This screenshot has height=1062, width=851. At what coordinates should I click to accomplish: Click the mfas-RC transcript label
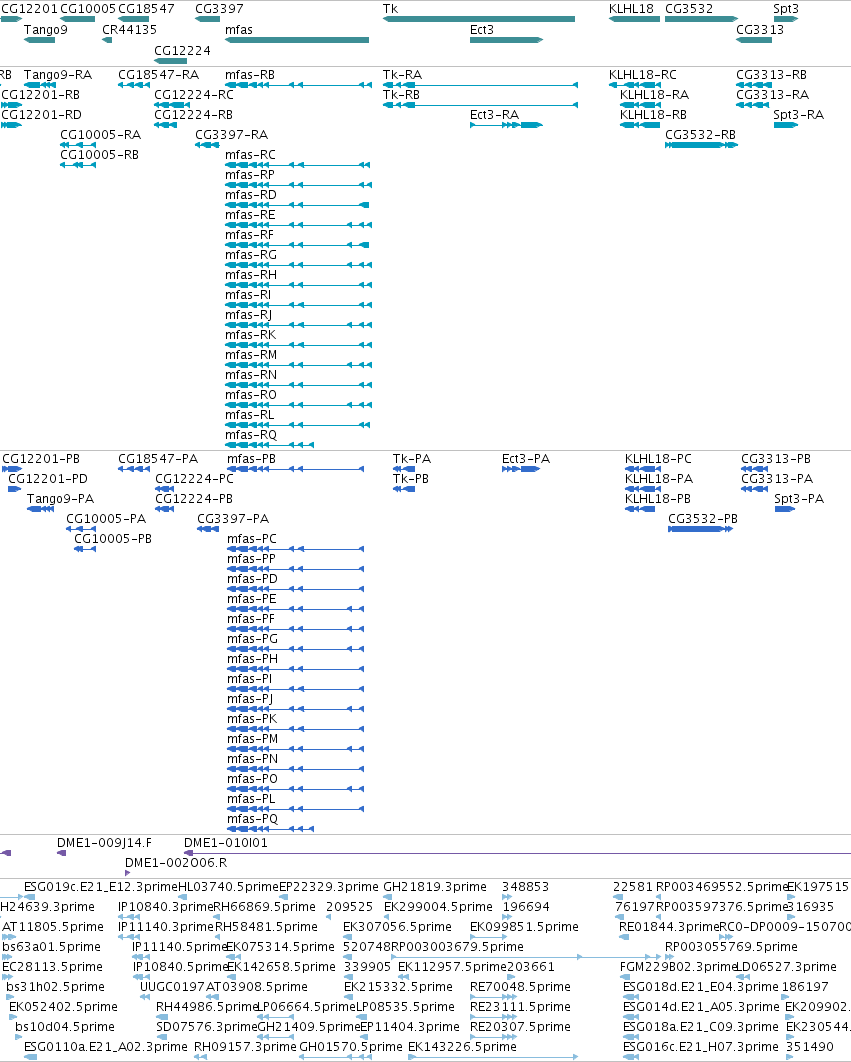pos(251,155)
